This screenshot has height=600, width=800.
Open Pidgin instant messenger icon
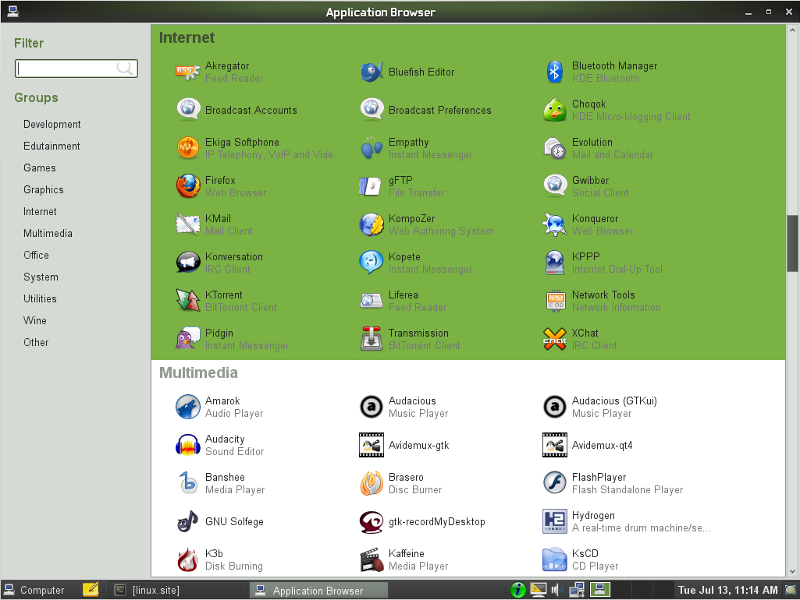(188, 339)
